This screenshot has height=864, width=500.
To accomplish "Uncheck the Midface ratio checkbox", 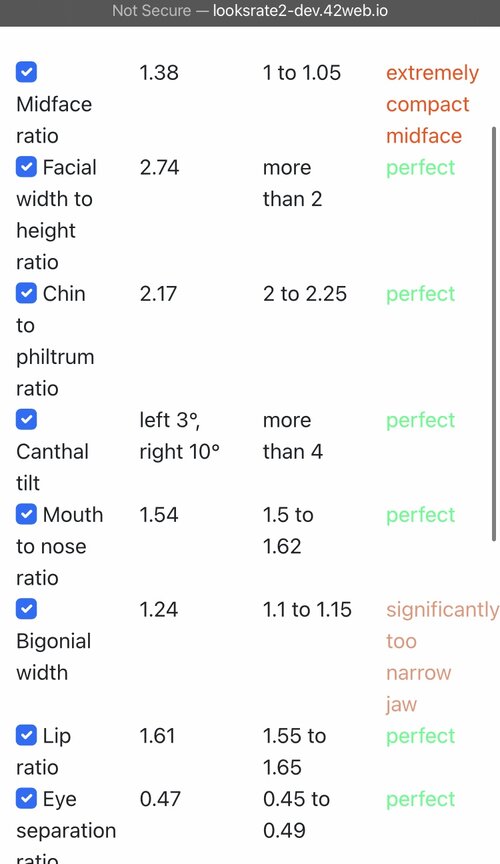I will [x=26, y=72].
